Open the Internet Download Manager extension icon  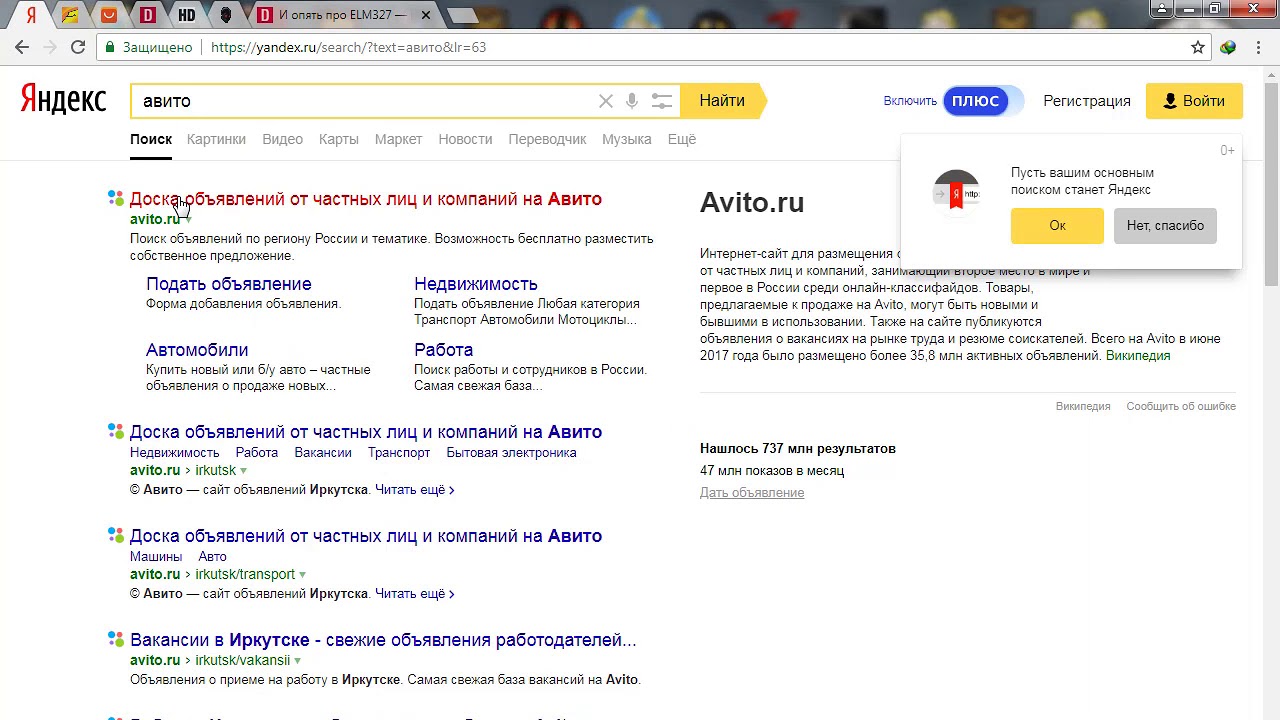tap(1228, 47)
